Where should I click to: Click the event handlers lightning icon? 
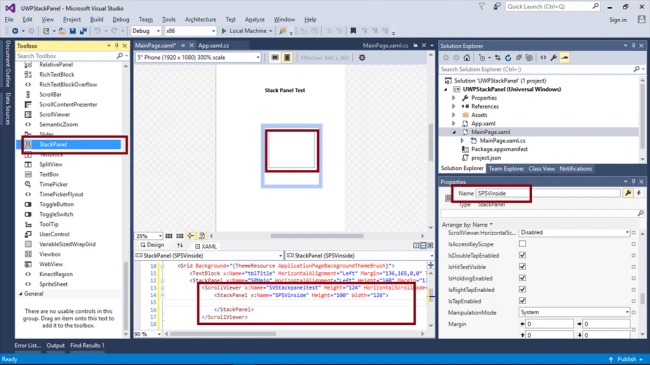point(639,193)
